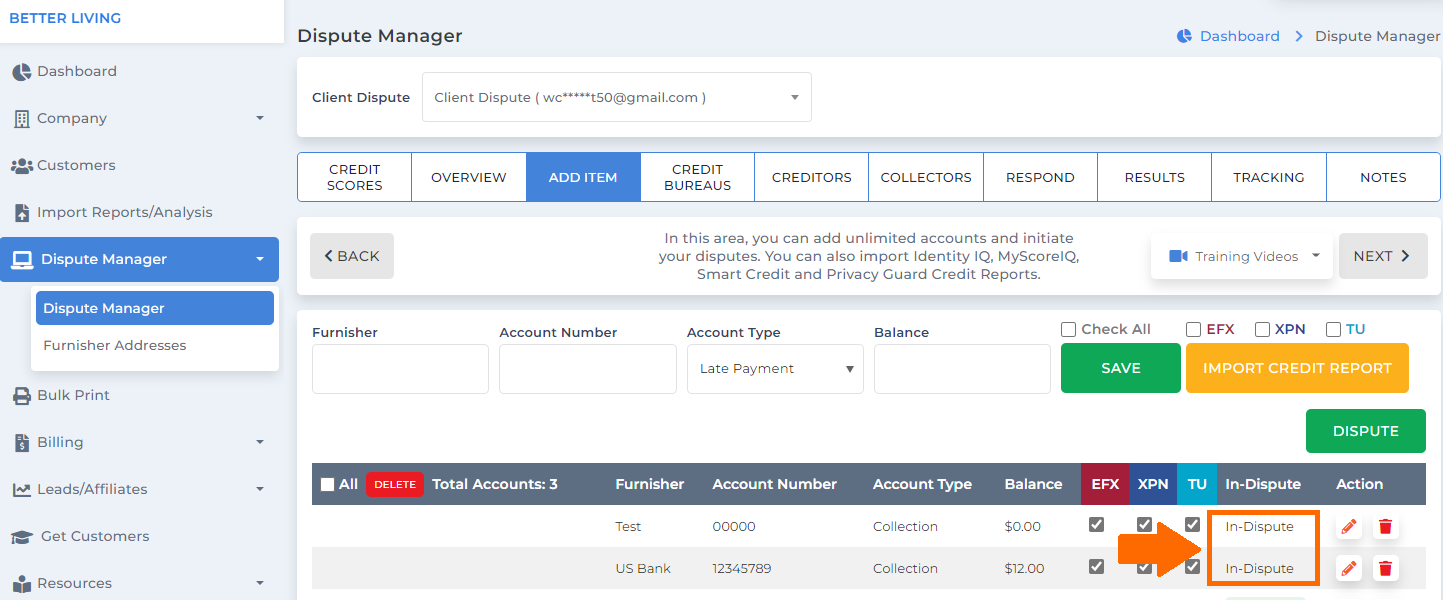This screenshot has height=600, width=1443.
Task: Switch to the Credit Scores tab
Action: tap(355, 178)
